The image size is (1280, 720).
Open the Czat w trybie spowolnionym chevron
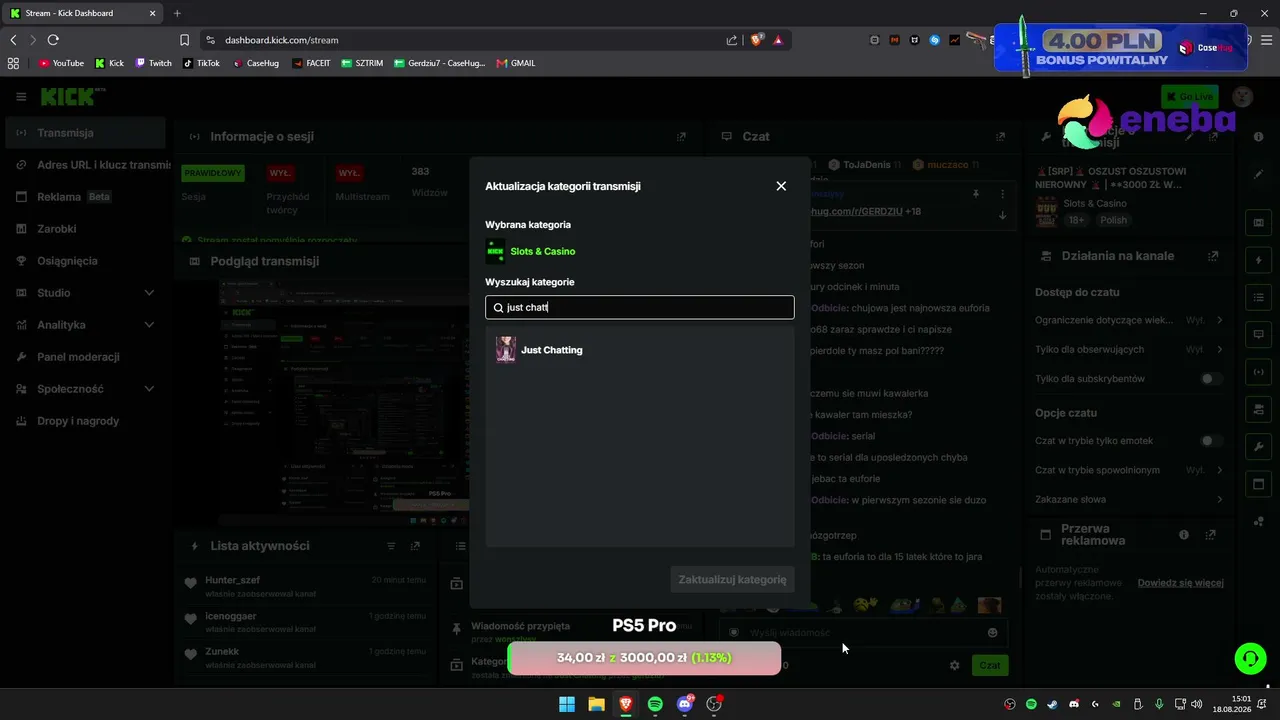pos(1220,470)
